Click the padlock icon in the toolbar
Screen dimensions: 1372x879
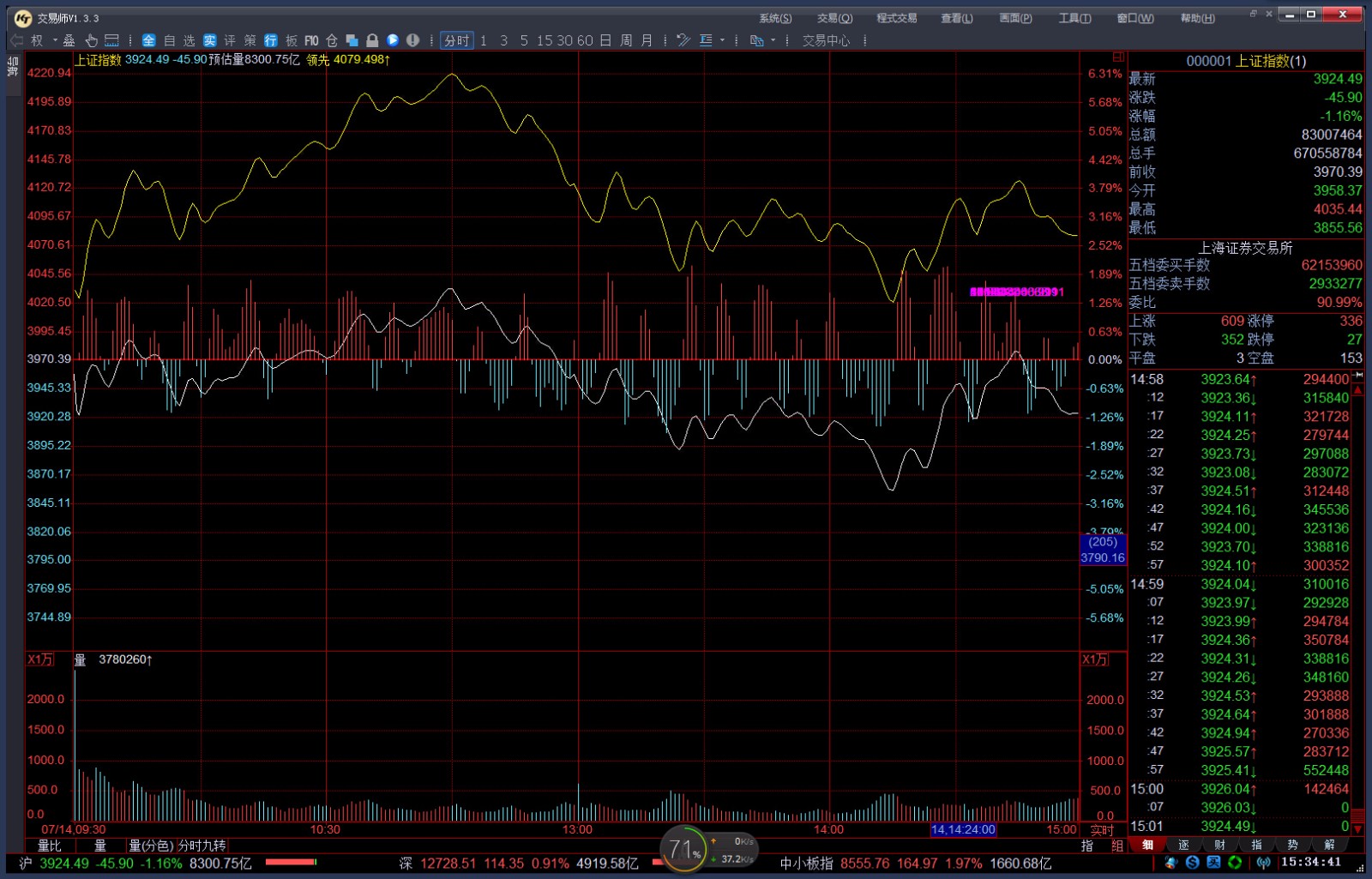tap(372, 40)
